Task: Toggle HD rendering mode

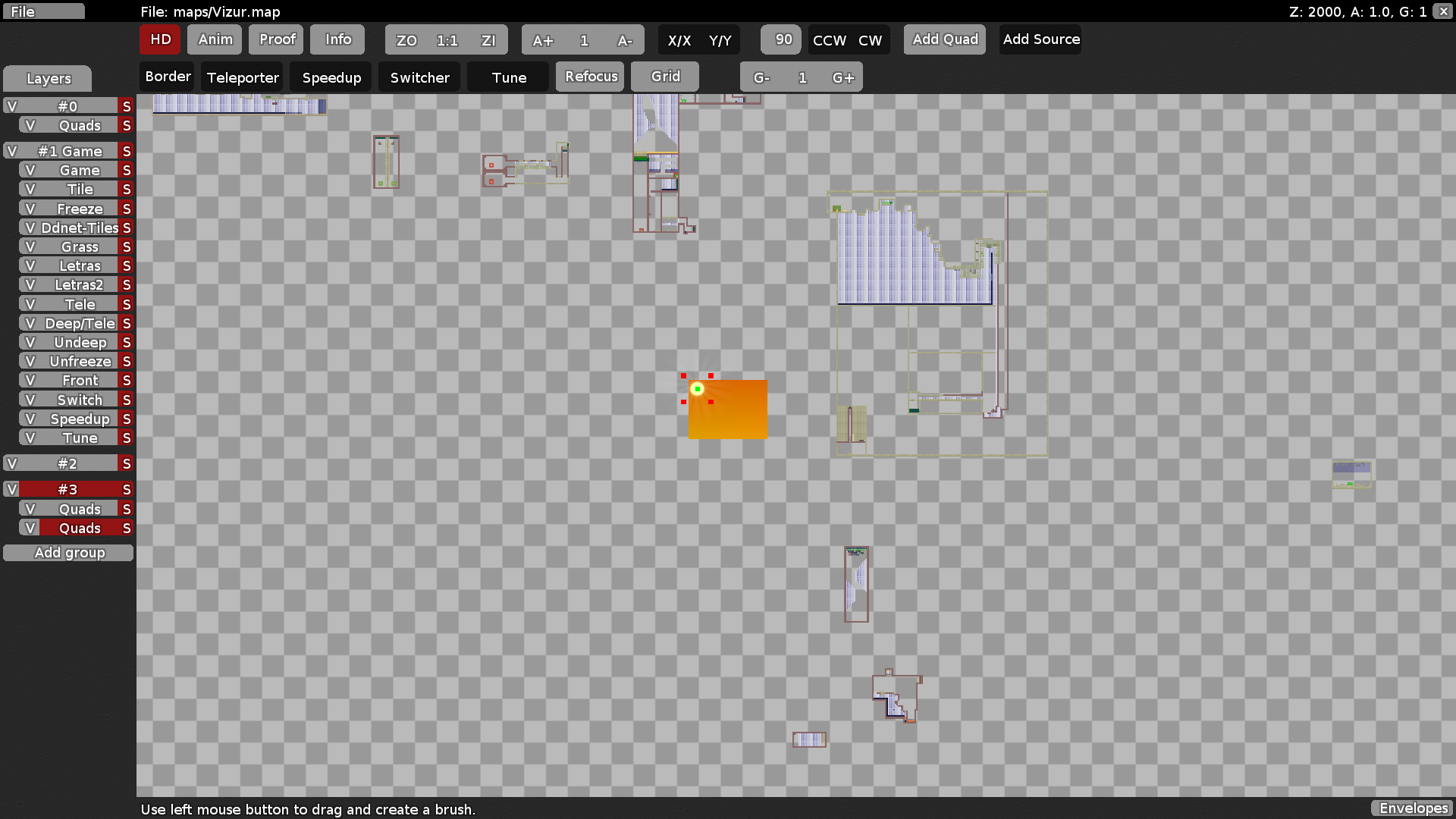Action: [x=159, y=39]
